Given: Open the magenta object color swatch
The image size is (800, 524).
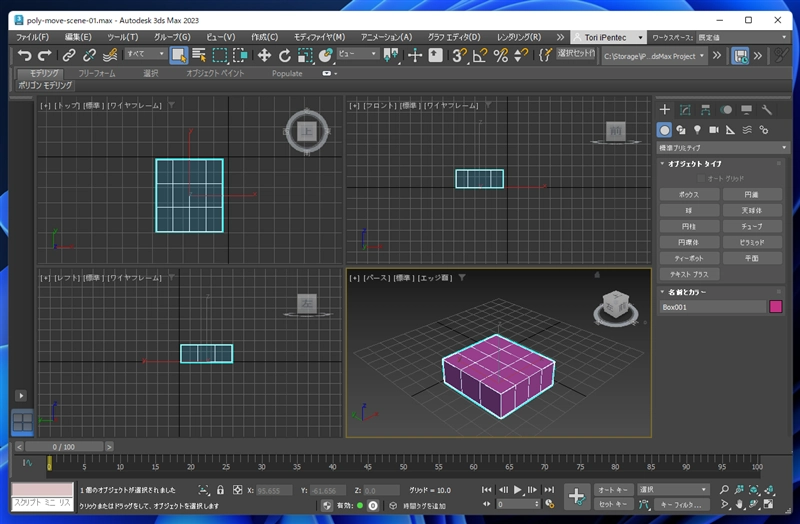Looking at the screenshot, I should pos(776,307).
